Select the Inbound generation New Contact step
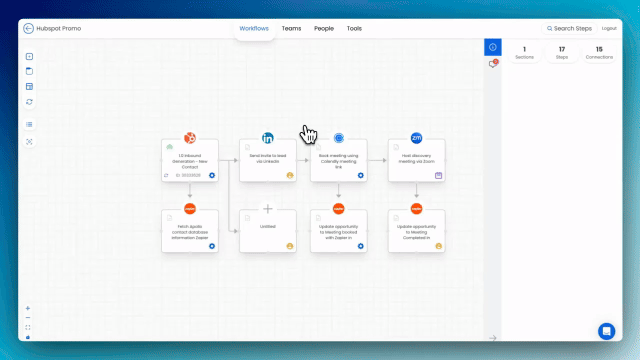The width and height of the screenshot is (640, 360). tap(190, 161)
